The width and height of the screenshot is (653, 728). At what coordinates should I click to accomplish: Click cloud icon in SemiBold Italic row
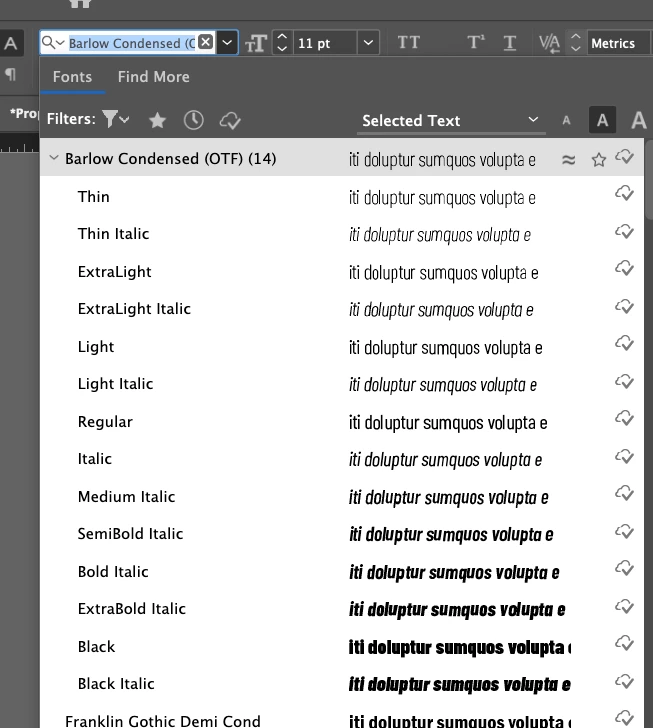(x=625, y=532)
